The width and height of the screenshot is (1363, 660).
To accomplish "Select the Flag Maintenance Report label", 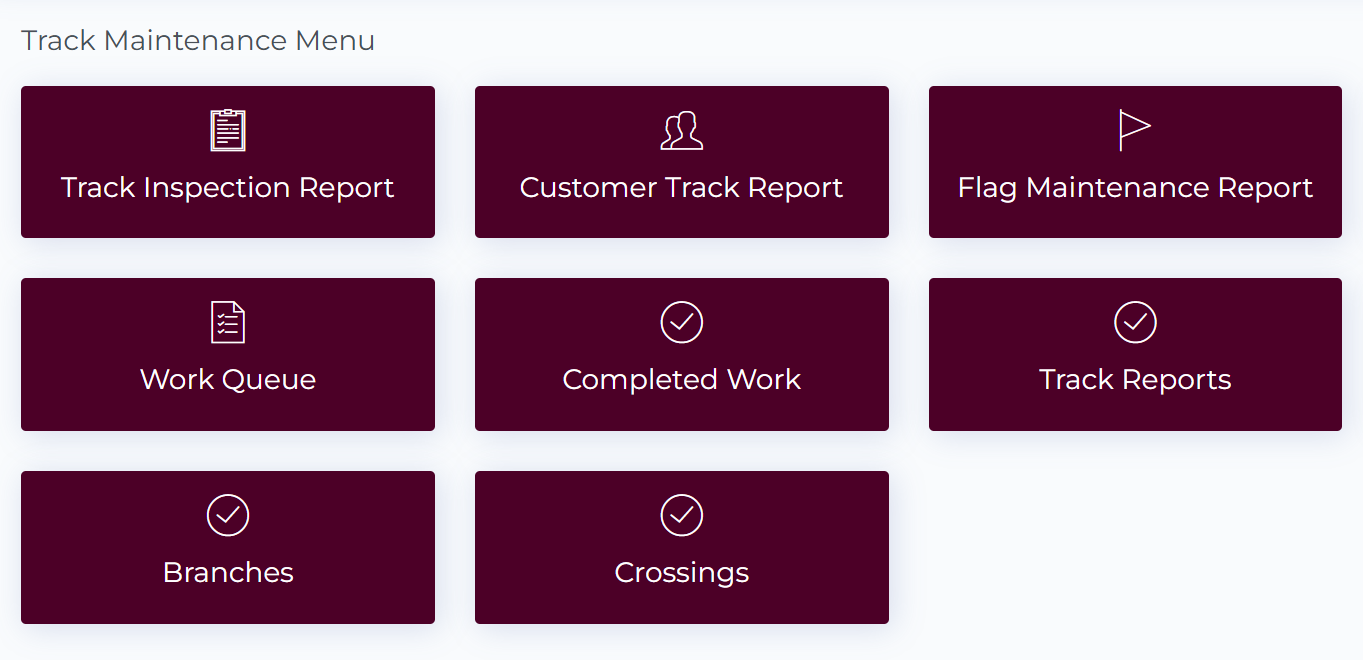I will click(1135, 188).
